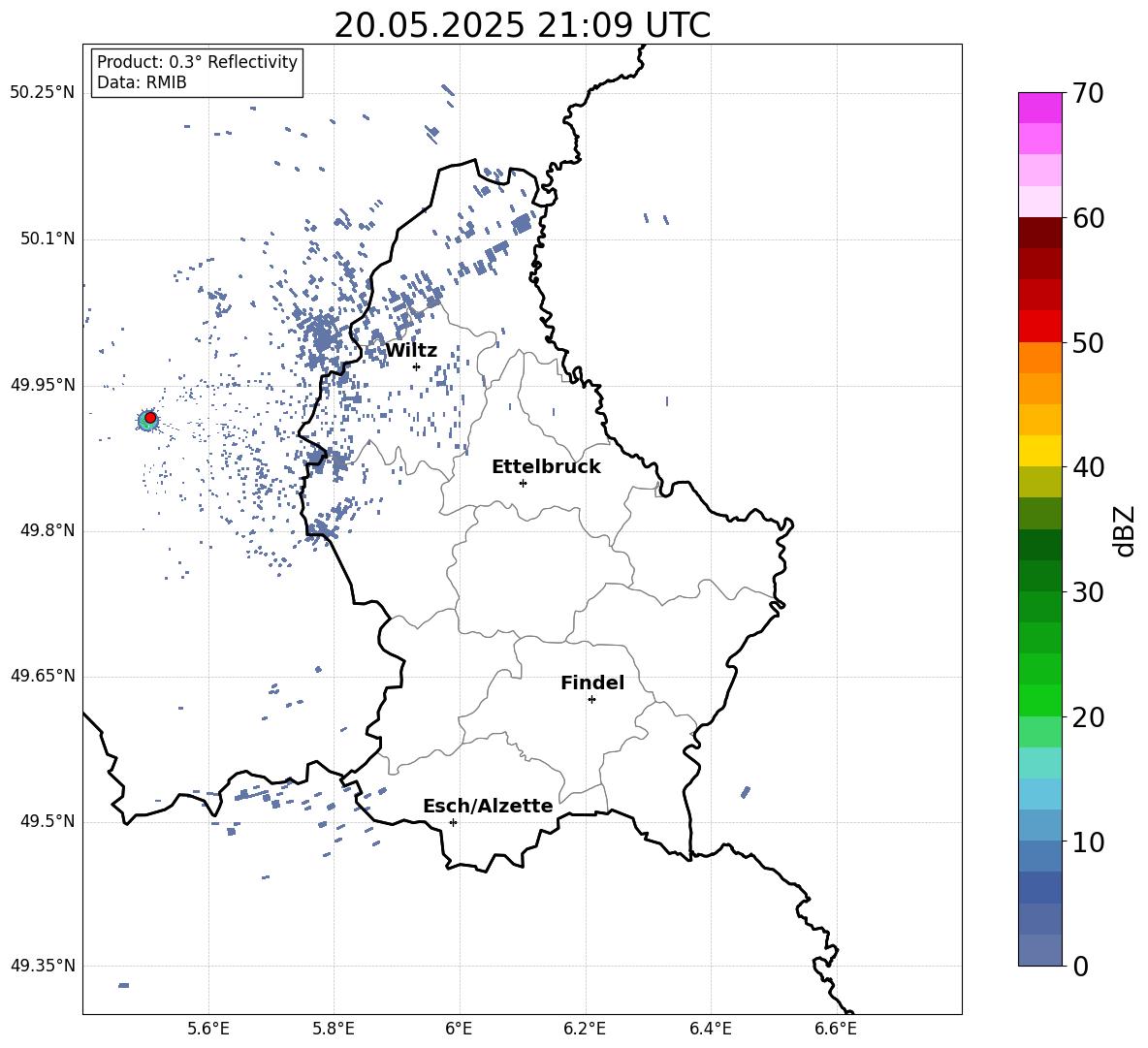Click the 50.25°N latitude label
This screenshot has height=1048, width=1148.
43,93
